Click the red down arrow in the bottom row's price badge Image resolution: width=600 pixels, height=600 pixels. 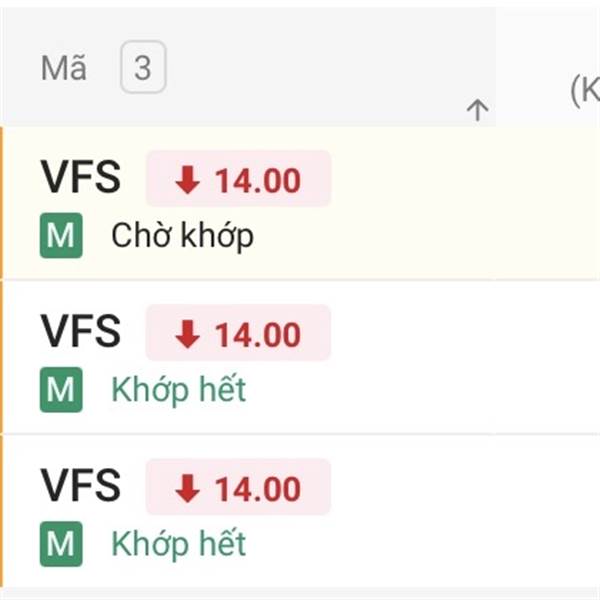[x=187, y=489]
